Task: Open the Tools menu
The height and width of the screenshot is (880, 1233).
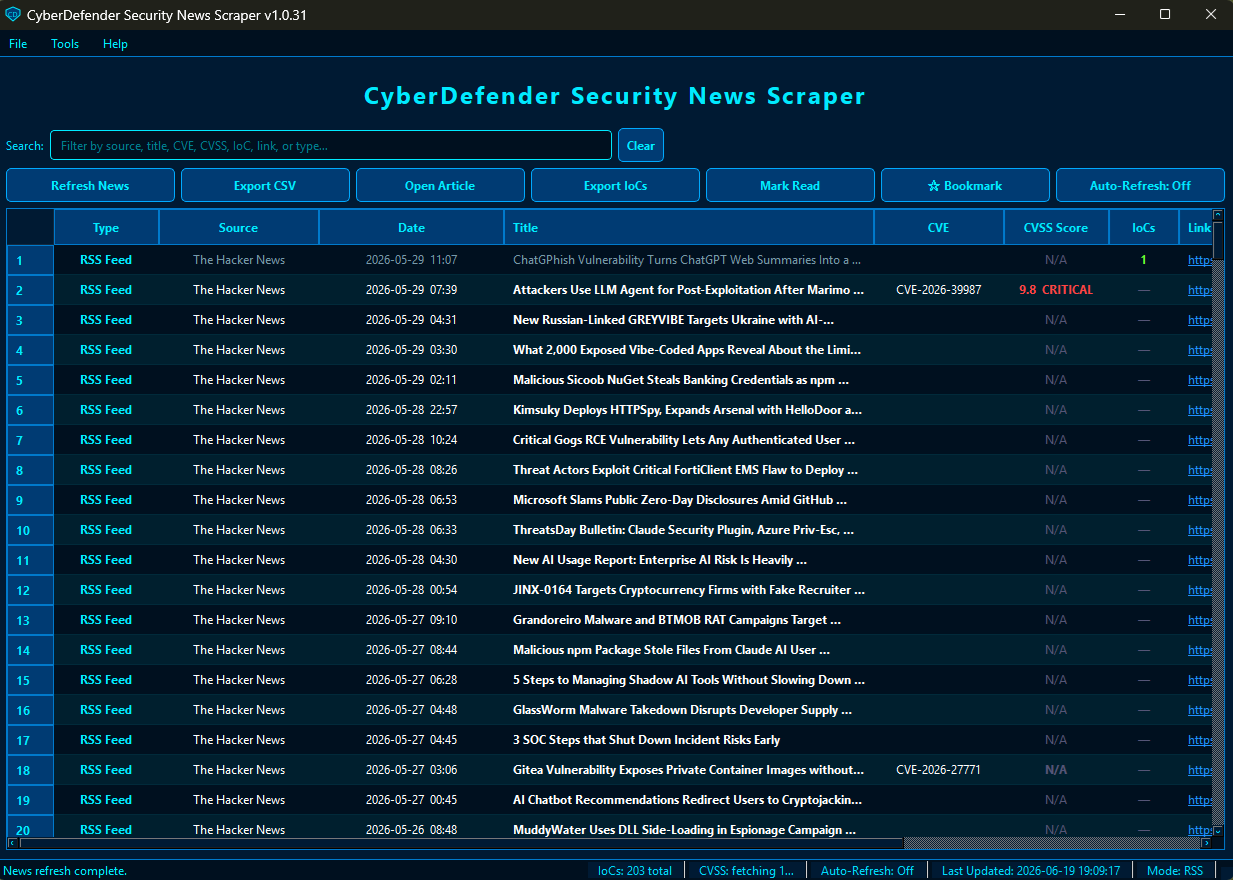Action: coord(65,44)
